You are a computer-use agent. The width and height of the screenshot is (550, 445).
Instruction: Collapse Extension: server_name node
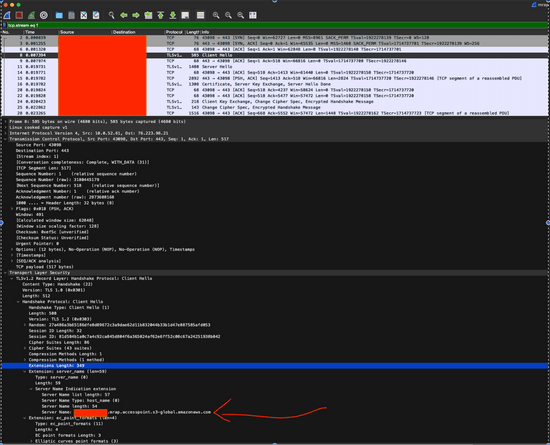point(25,371)
